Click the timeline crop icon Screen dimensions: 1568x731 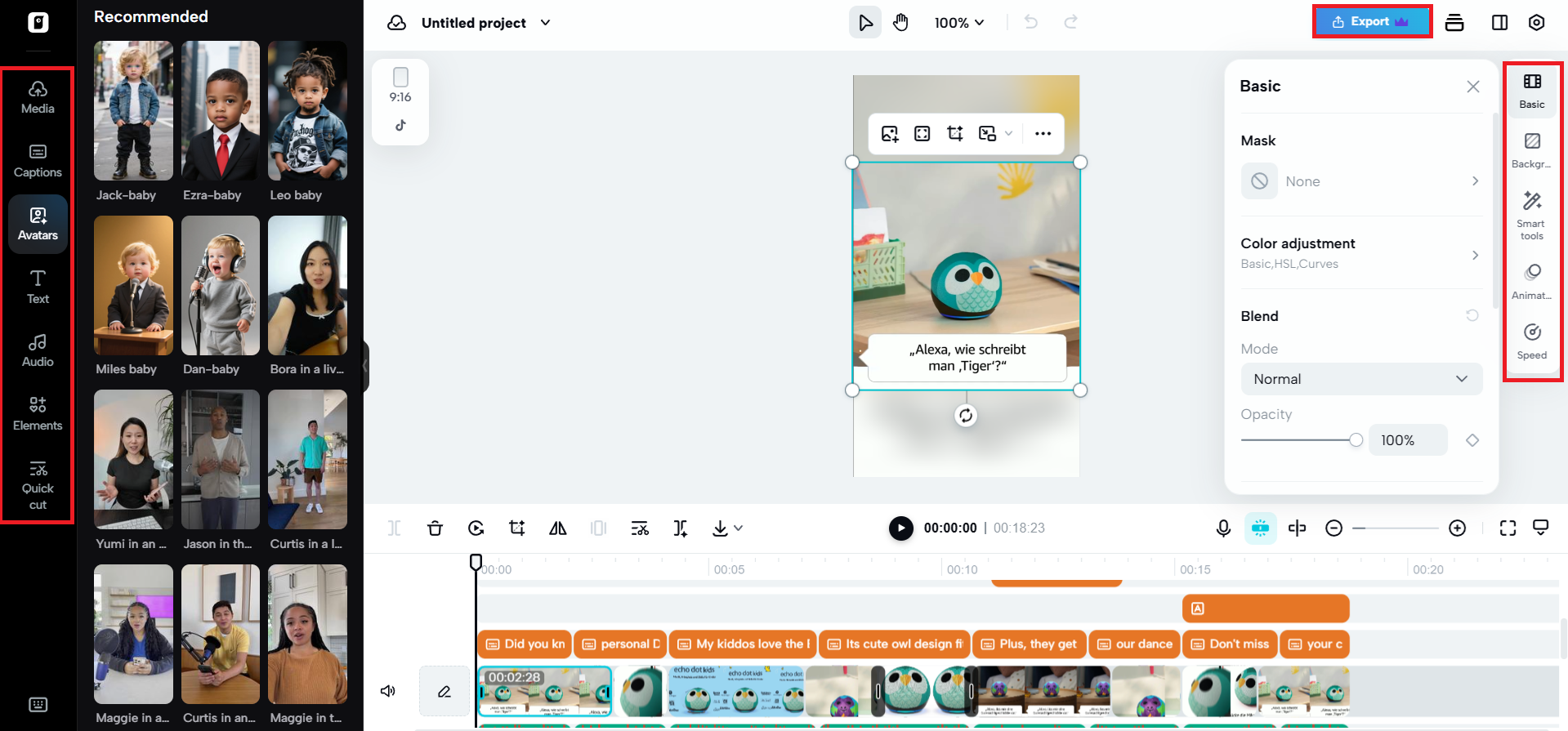(517, 528)
